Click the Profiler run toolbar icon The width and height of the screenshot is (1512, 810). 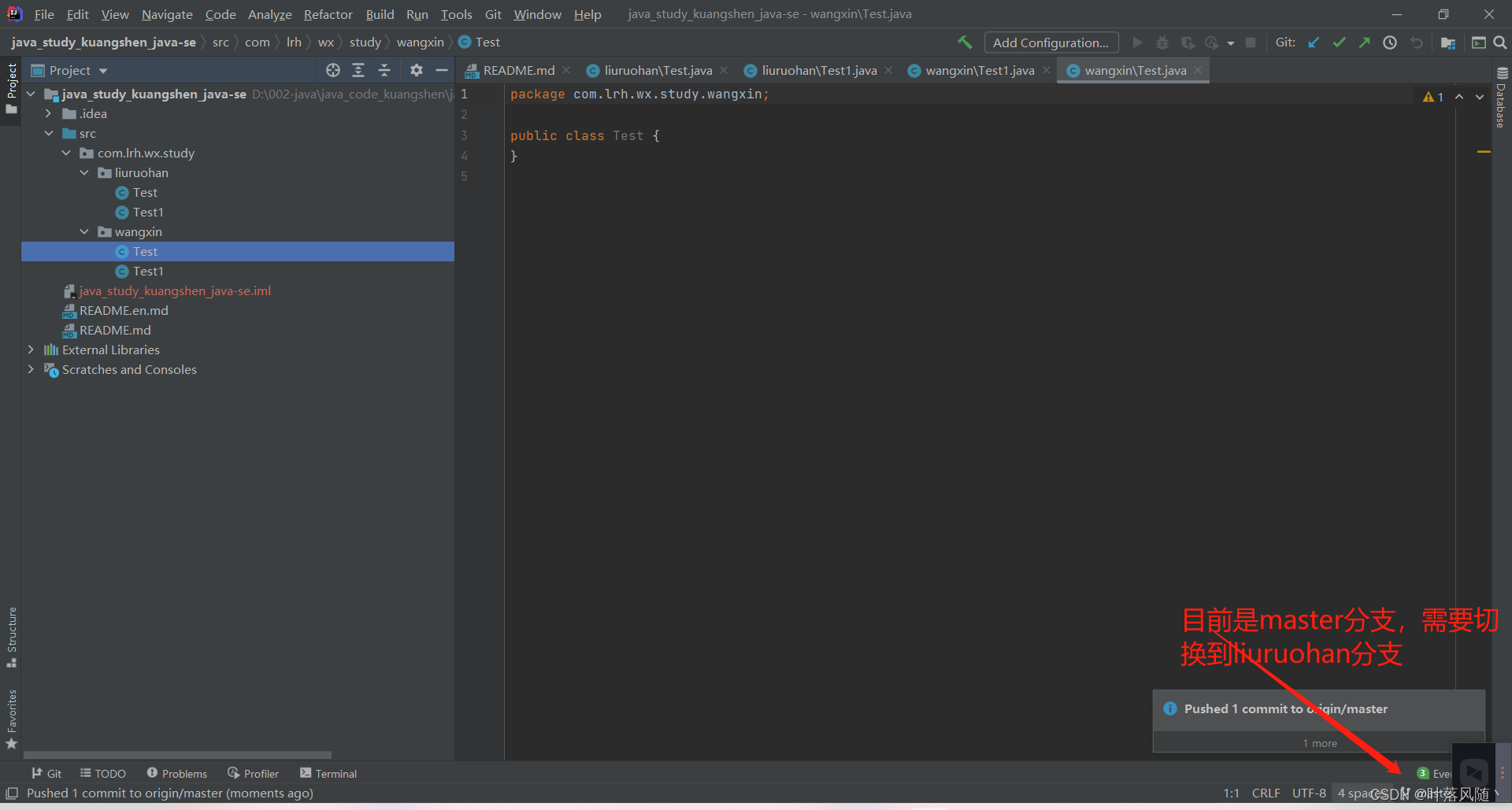(1213, 43)
